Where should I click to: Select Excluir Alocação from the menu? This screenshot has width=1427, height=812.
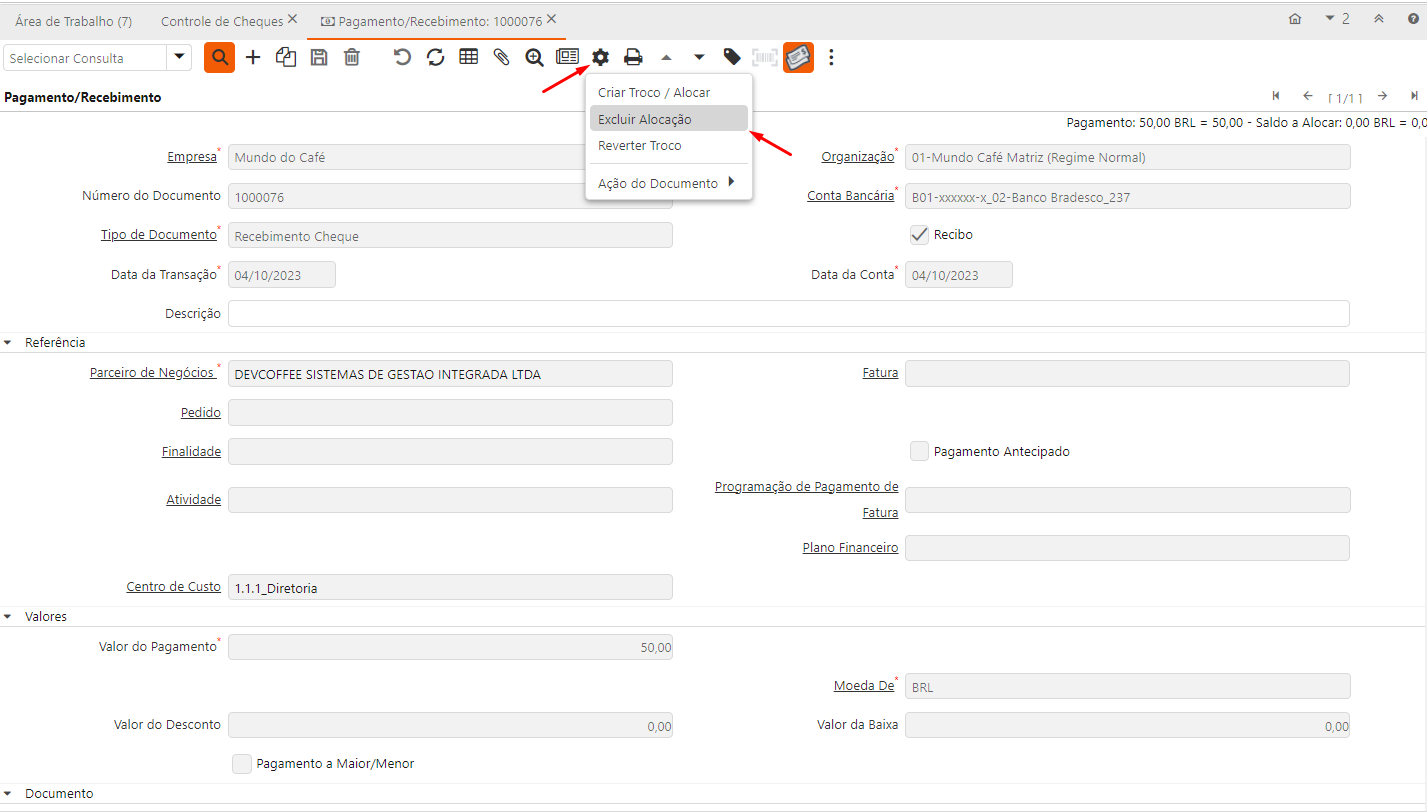coord(645,119)
